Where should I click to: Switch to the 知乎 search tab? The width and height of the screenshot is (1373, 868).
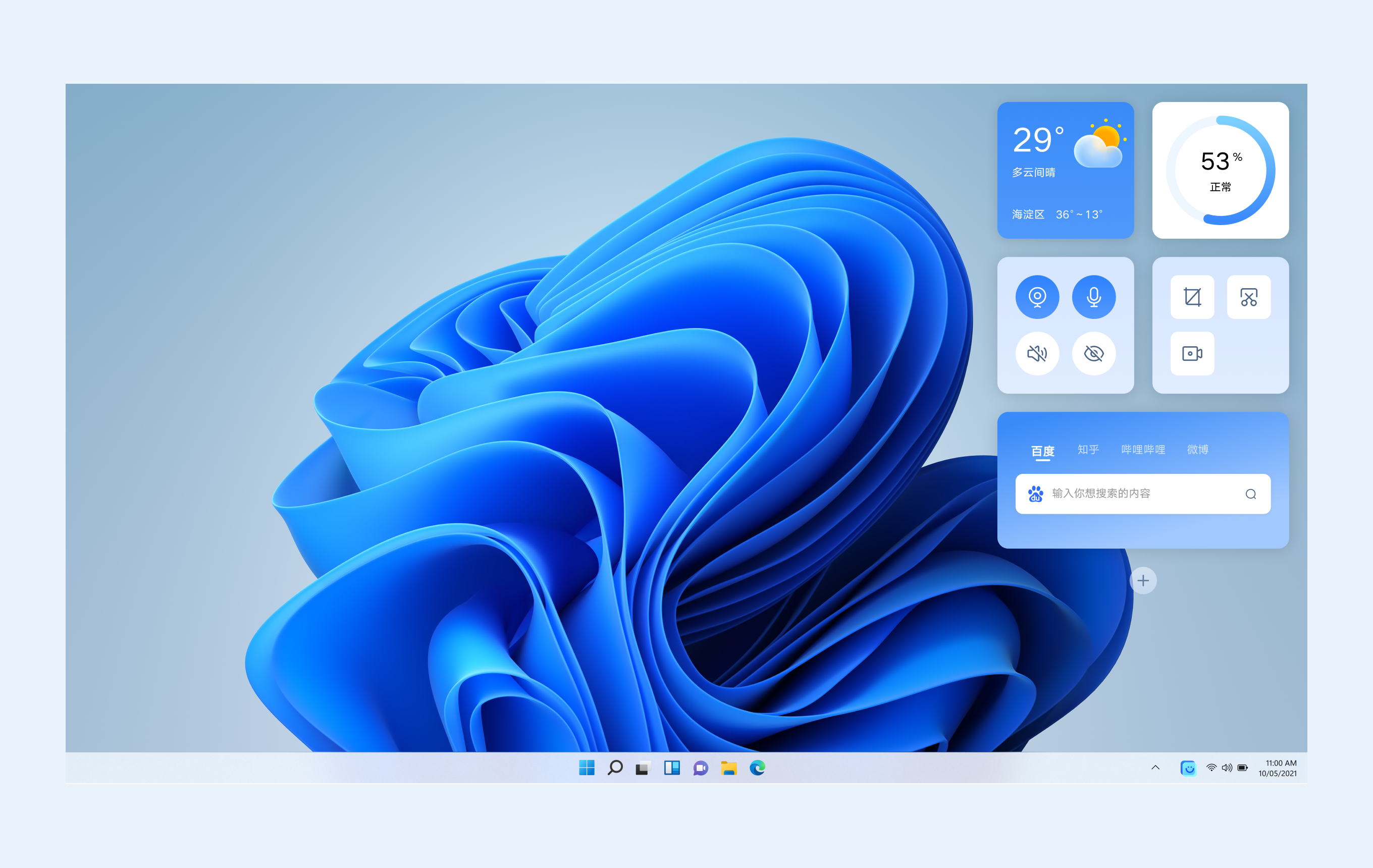(1088, 450)
